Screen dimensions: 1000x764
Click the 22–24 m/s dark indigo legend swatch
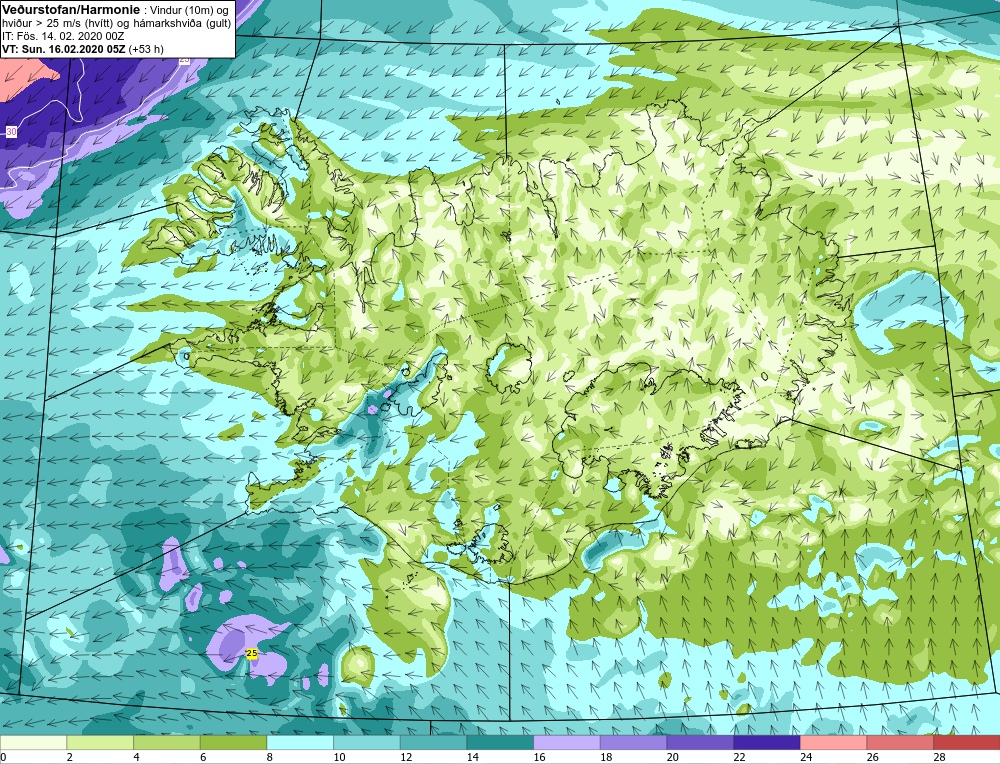coord(767,742)
